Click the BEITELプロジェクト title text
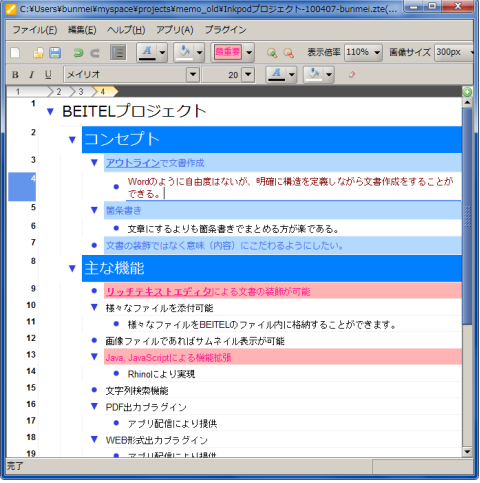This screenshot has width=480, height=483. (134, 111)
